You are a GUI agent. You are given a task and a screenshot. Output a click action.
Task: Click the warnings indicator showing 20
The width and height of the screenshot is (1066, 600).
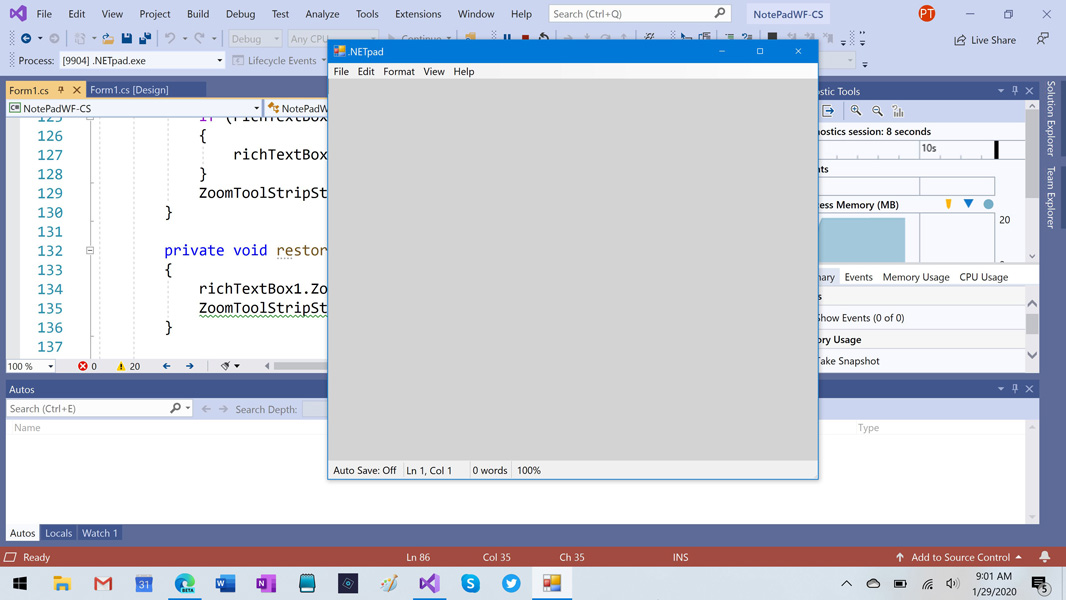128,366
